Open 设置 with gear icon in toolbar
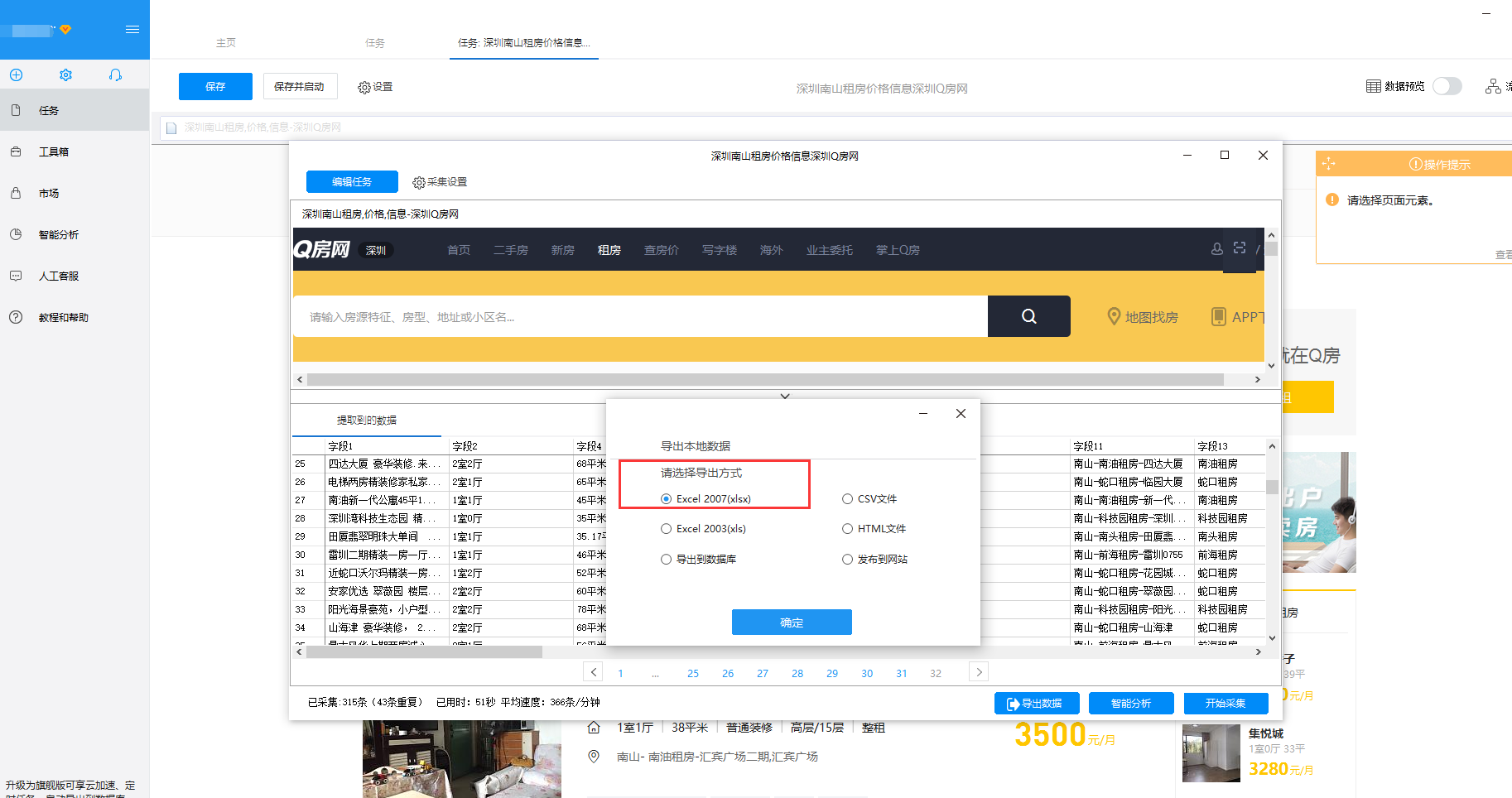Viewport: 1512px width, 798px height. (375, 87)
